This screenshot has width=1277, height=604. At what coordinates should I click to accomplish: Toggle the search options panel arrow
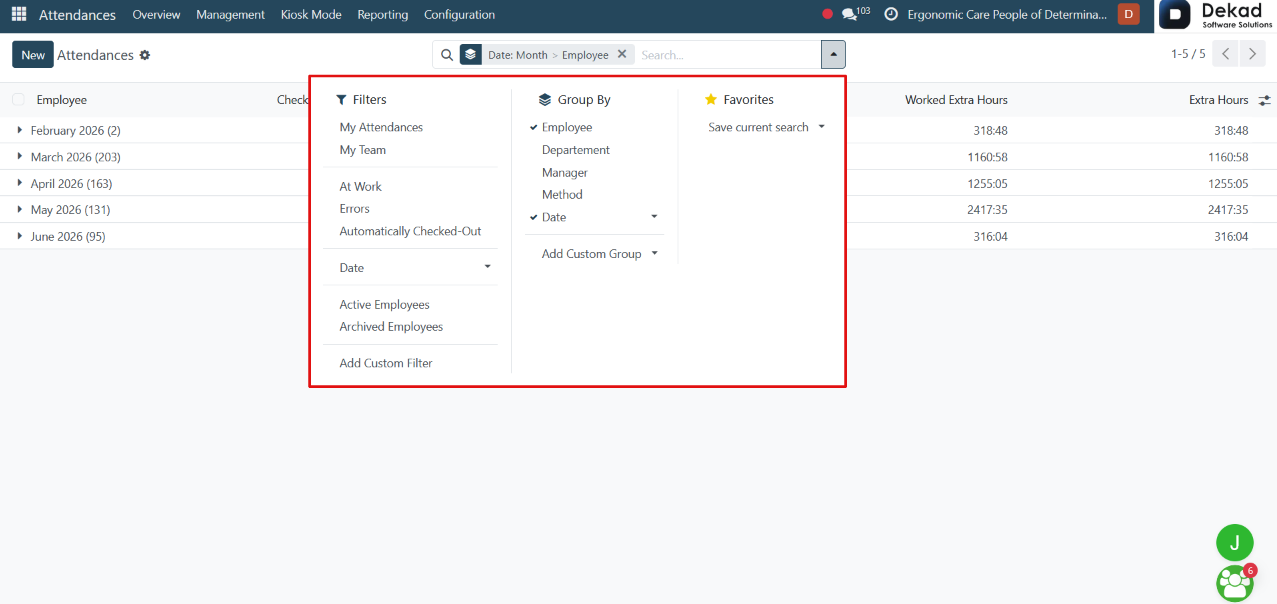(x=833, y=55)
